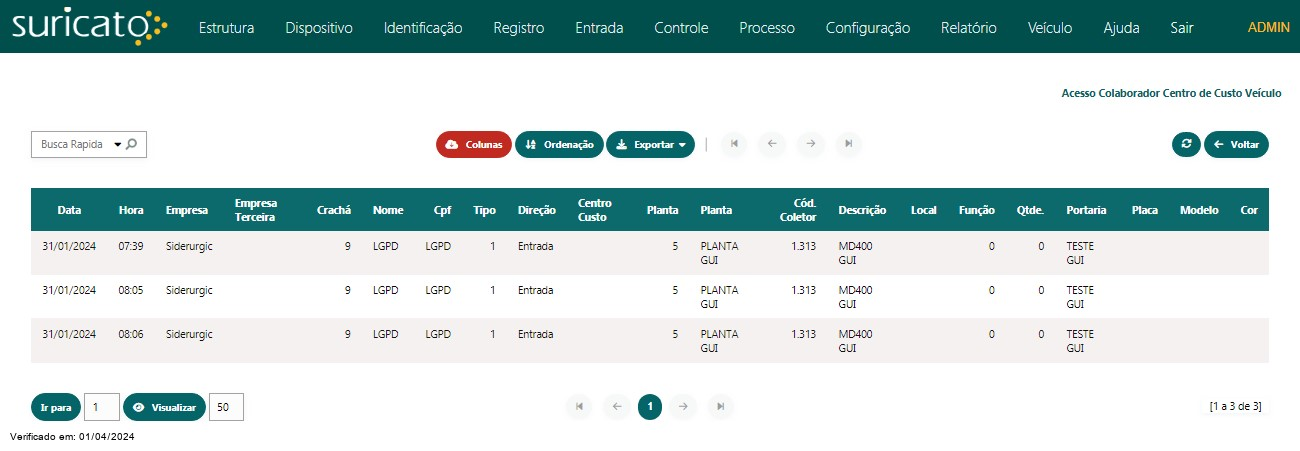Open the Dispositivo menu
Image resolution: width=1300 pixels, height=451 pixels.
click(x=319, y=28)
